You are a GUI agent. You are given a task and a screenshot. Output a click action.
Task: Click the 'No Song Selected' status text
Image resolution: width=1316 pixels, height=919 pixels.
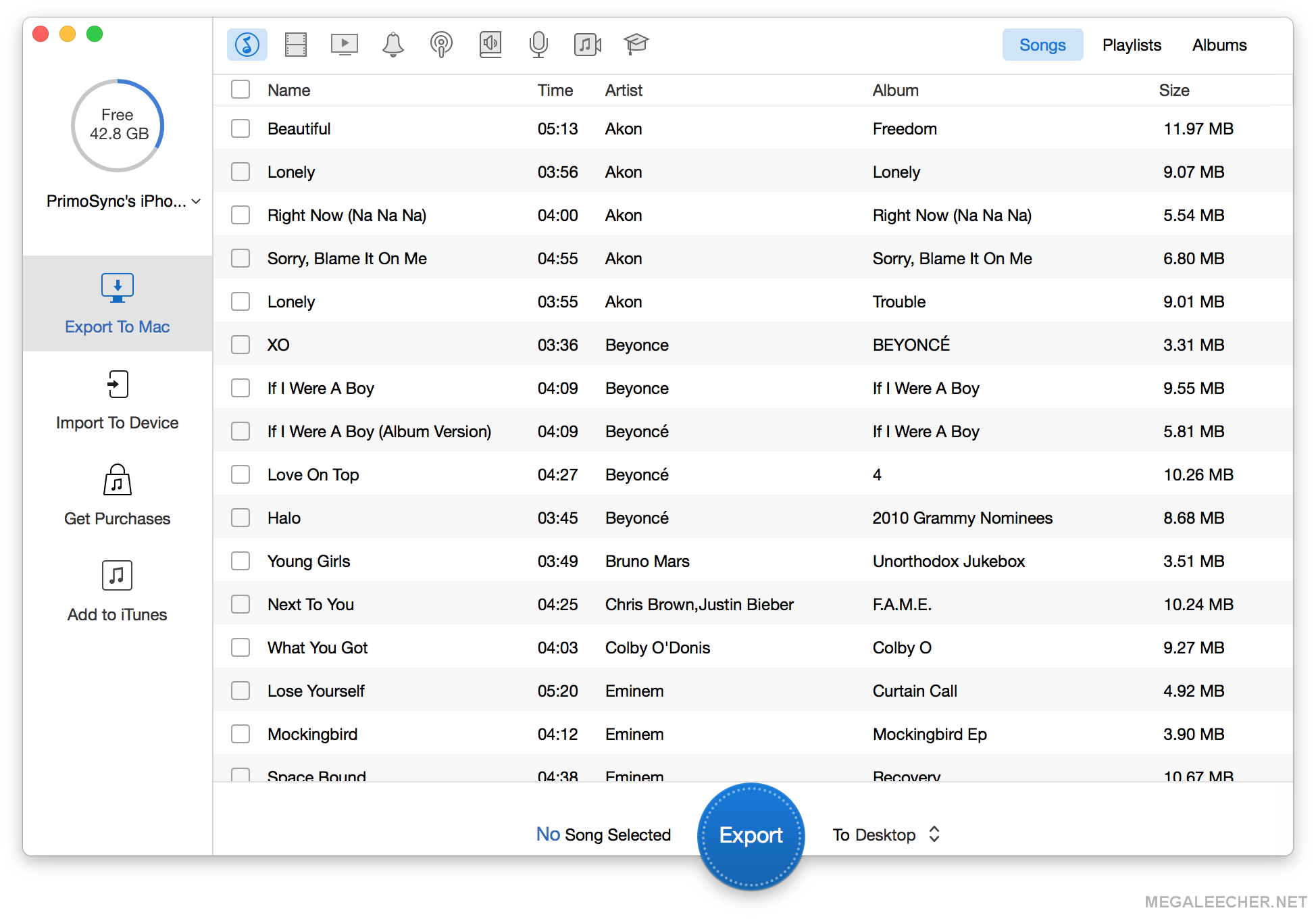603,835
